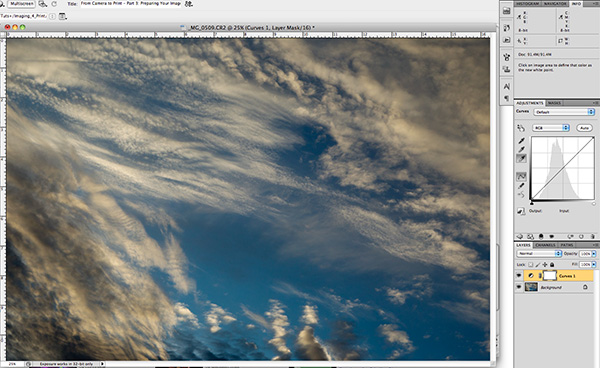The width and height of the screenshot is (600, 368).
Task: Click the Multiscreen button
Action: coord(21,4)
